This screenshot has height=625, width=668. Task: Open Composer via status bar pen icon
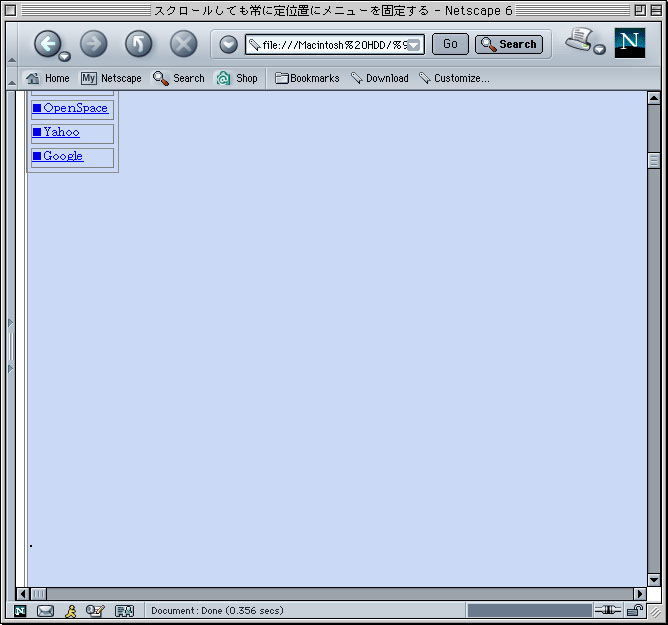pos(95,611)
